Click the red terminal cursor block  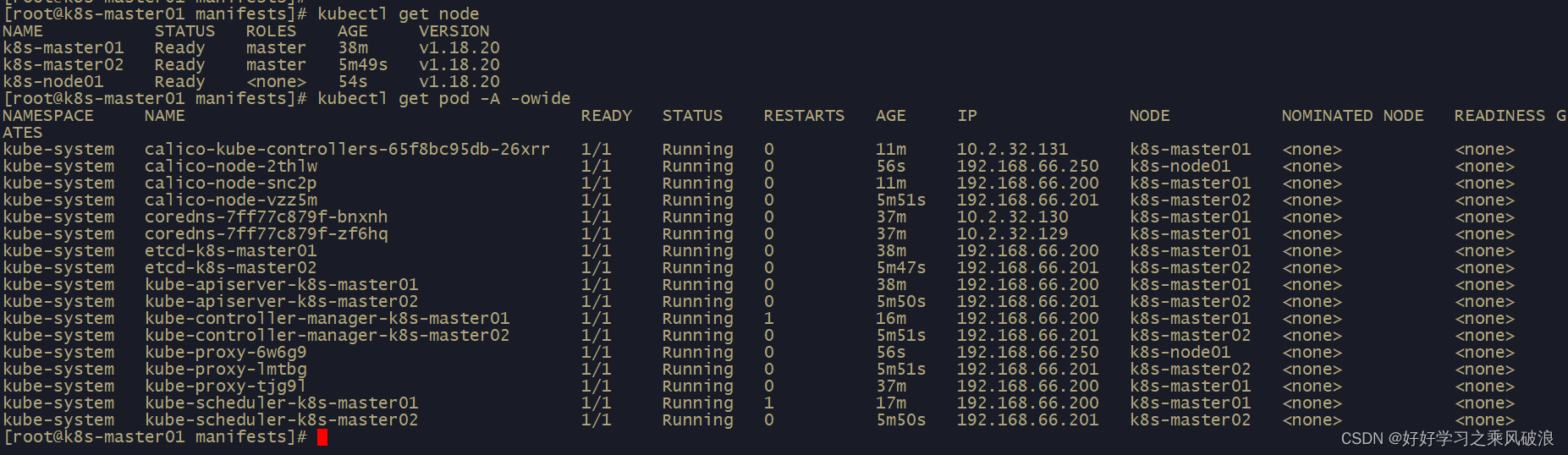[x=322, y=437]
